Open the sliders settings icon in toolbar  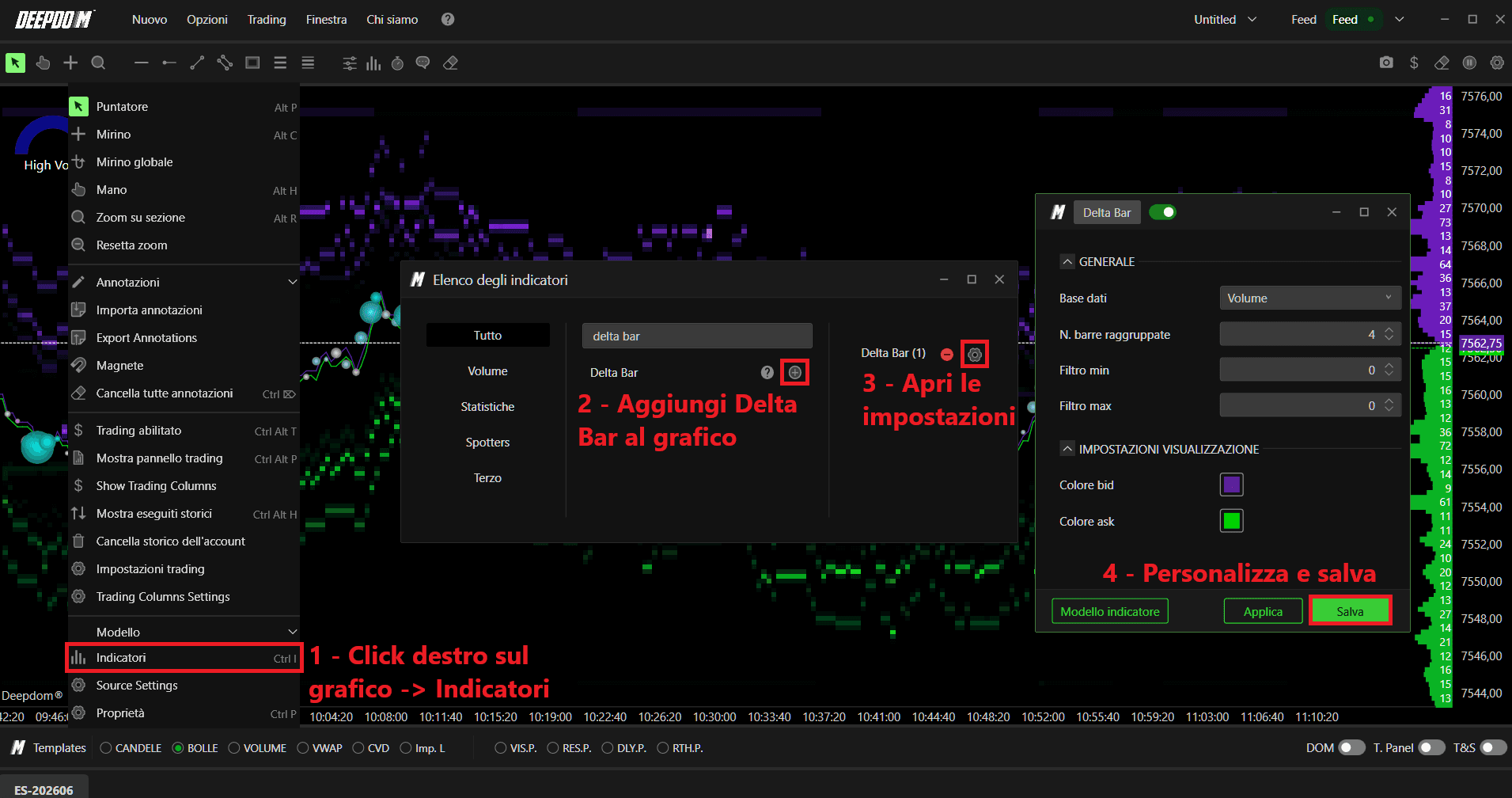click(x=350, y=63)
